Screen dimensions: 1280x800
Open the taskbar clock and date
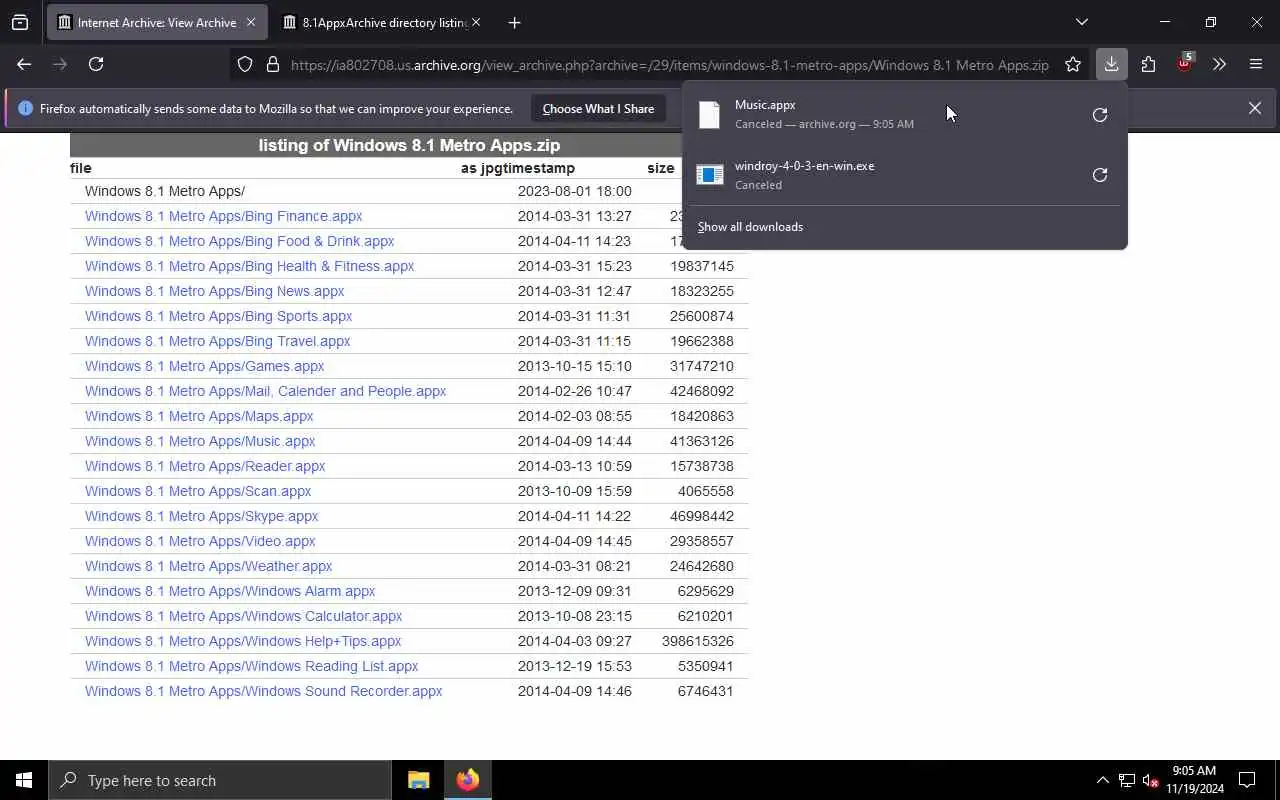pyautogui.click(x=1194, y=780)
